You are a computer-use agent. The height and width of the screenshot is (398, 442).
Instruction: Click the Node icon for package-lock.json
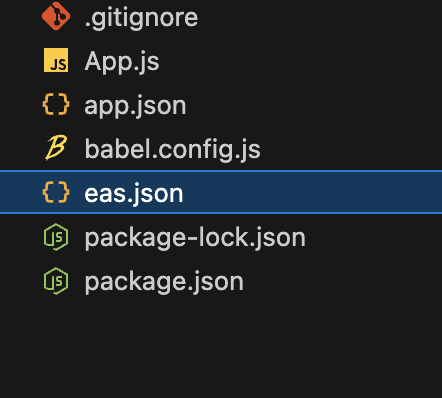click(x=56, y=237)
